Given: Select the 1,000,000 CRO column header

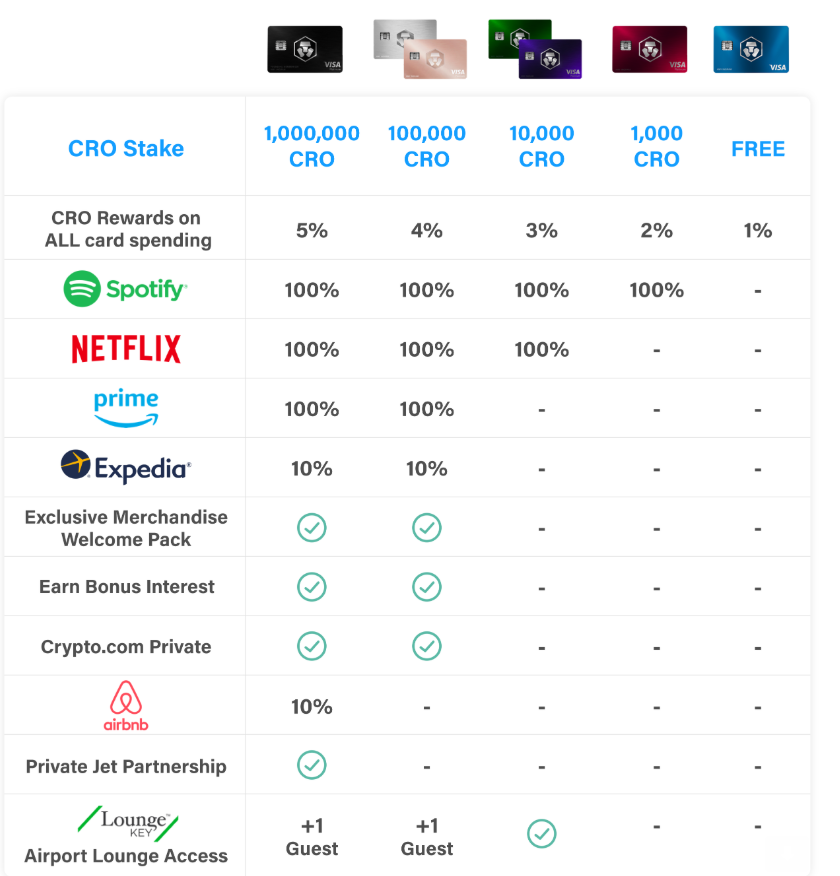Looking at the screenshot, I should coord(312,146).
